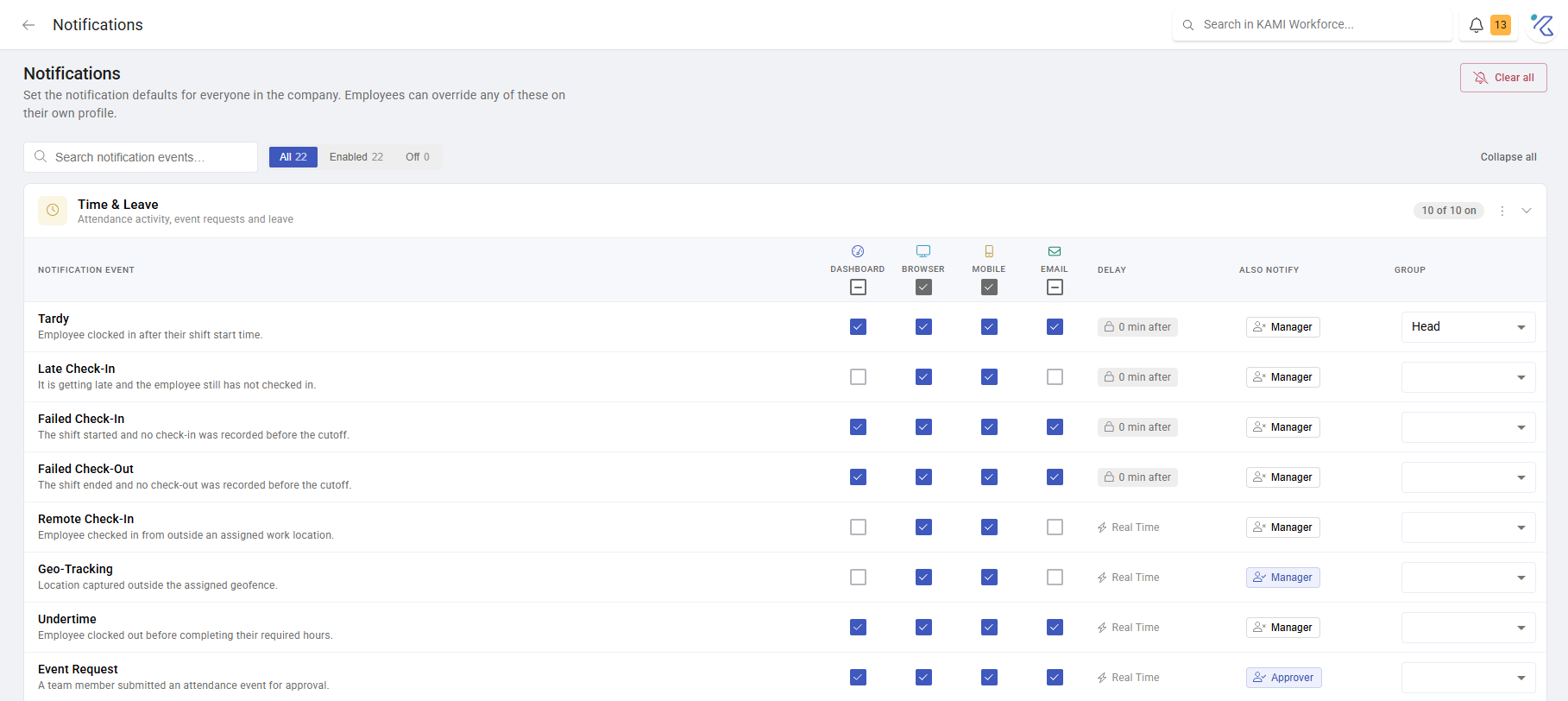Click the Clear all button
This screenshot has width=1568, height=701.
coord(1503,78)
